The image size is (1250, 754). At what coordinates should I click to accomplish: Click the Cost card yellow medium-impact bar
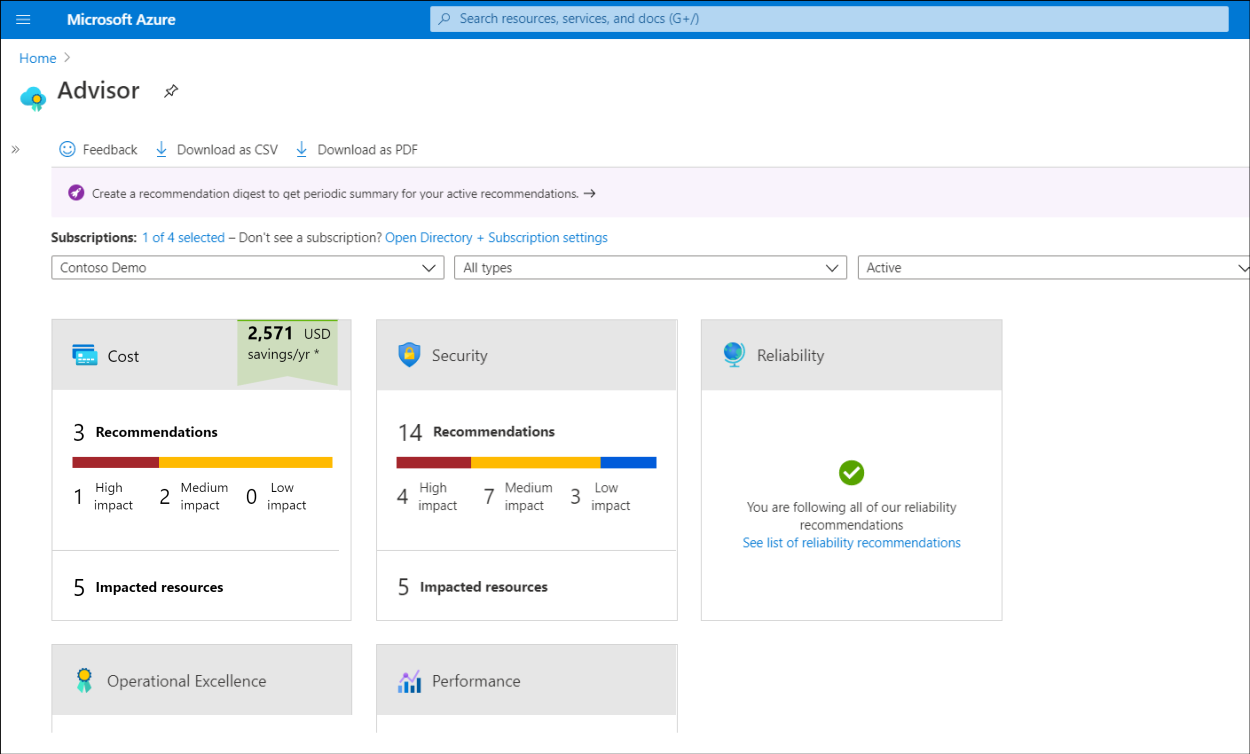[245, 462]
